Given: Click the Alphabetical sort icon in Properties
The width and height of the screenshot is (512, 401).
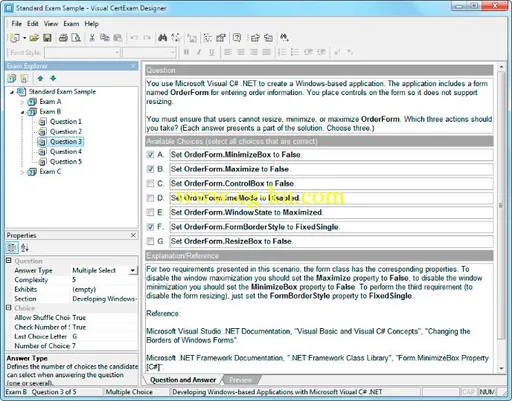Looking at the screenshot, I should coord(25,248).
